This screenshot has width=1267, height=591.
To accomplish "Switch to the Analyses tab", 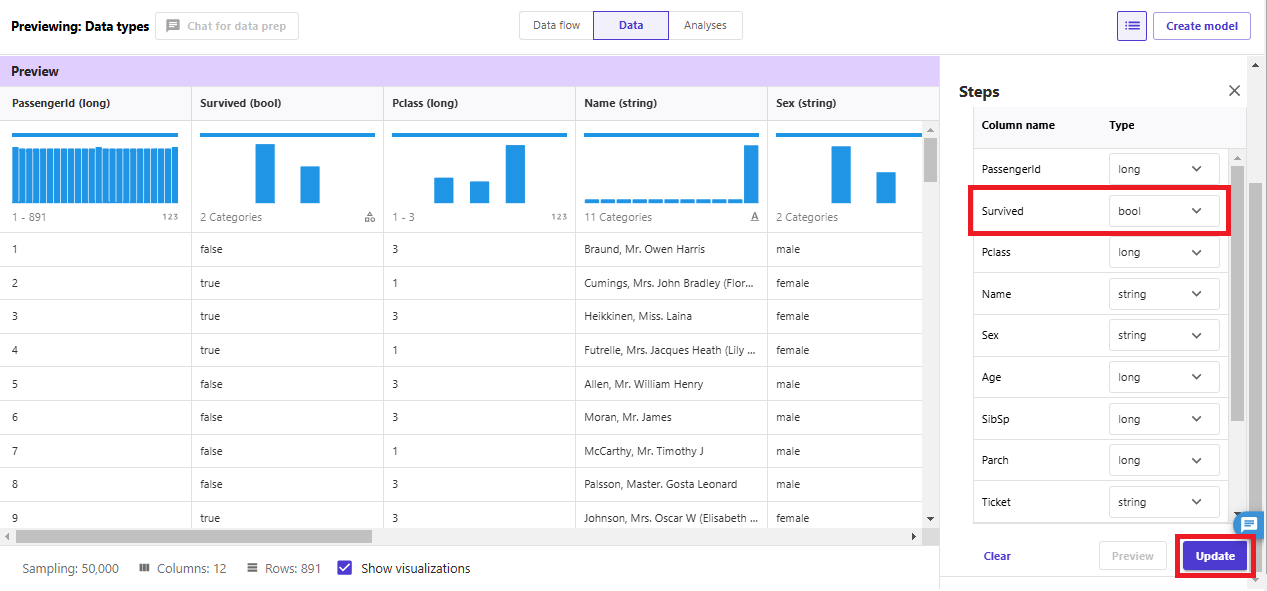I will (705, 26).
